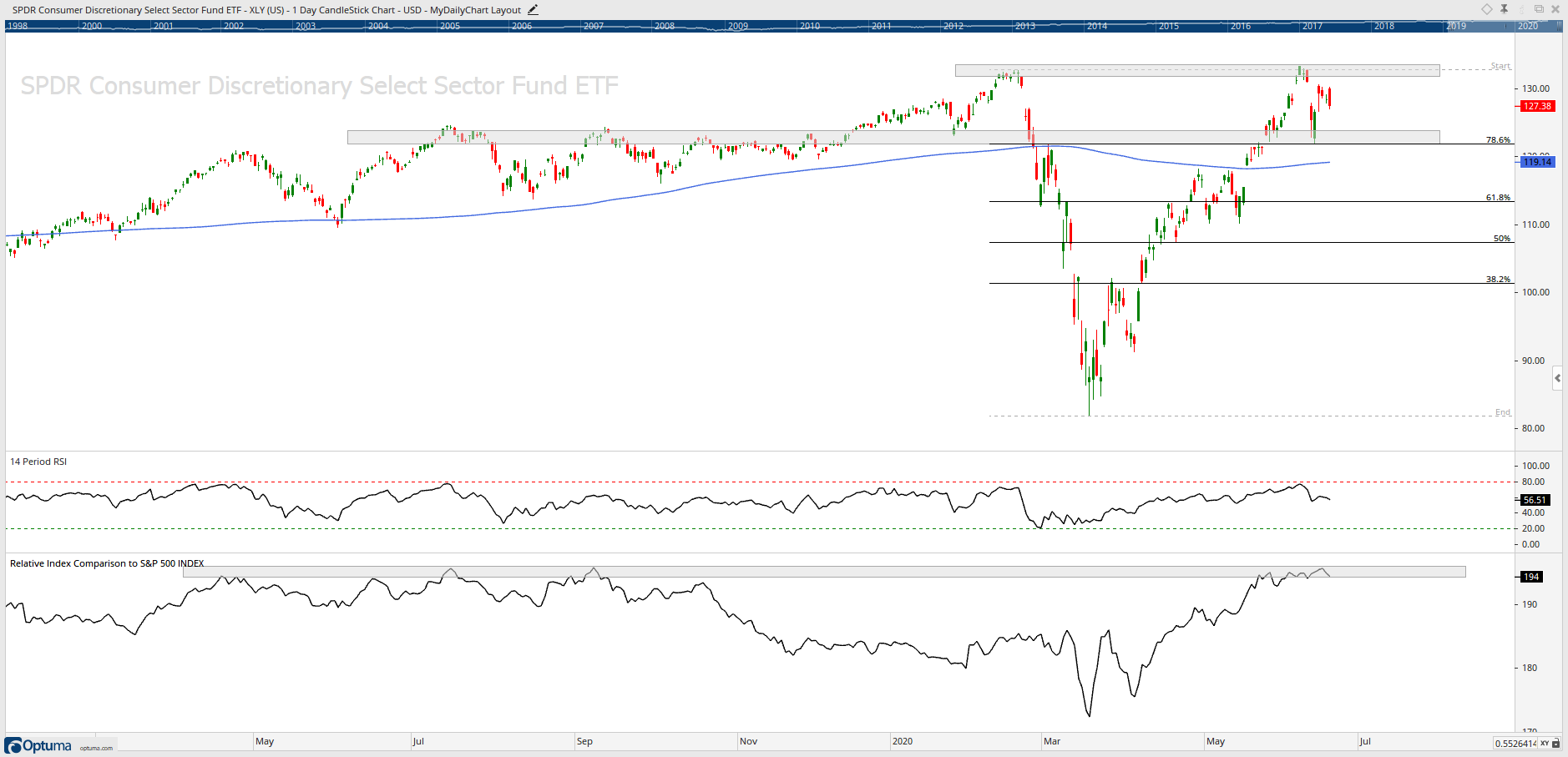Select the upper grey resistance zone rectangle
This screenshot has width=1568, height=757.
coord(1197,71)
